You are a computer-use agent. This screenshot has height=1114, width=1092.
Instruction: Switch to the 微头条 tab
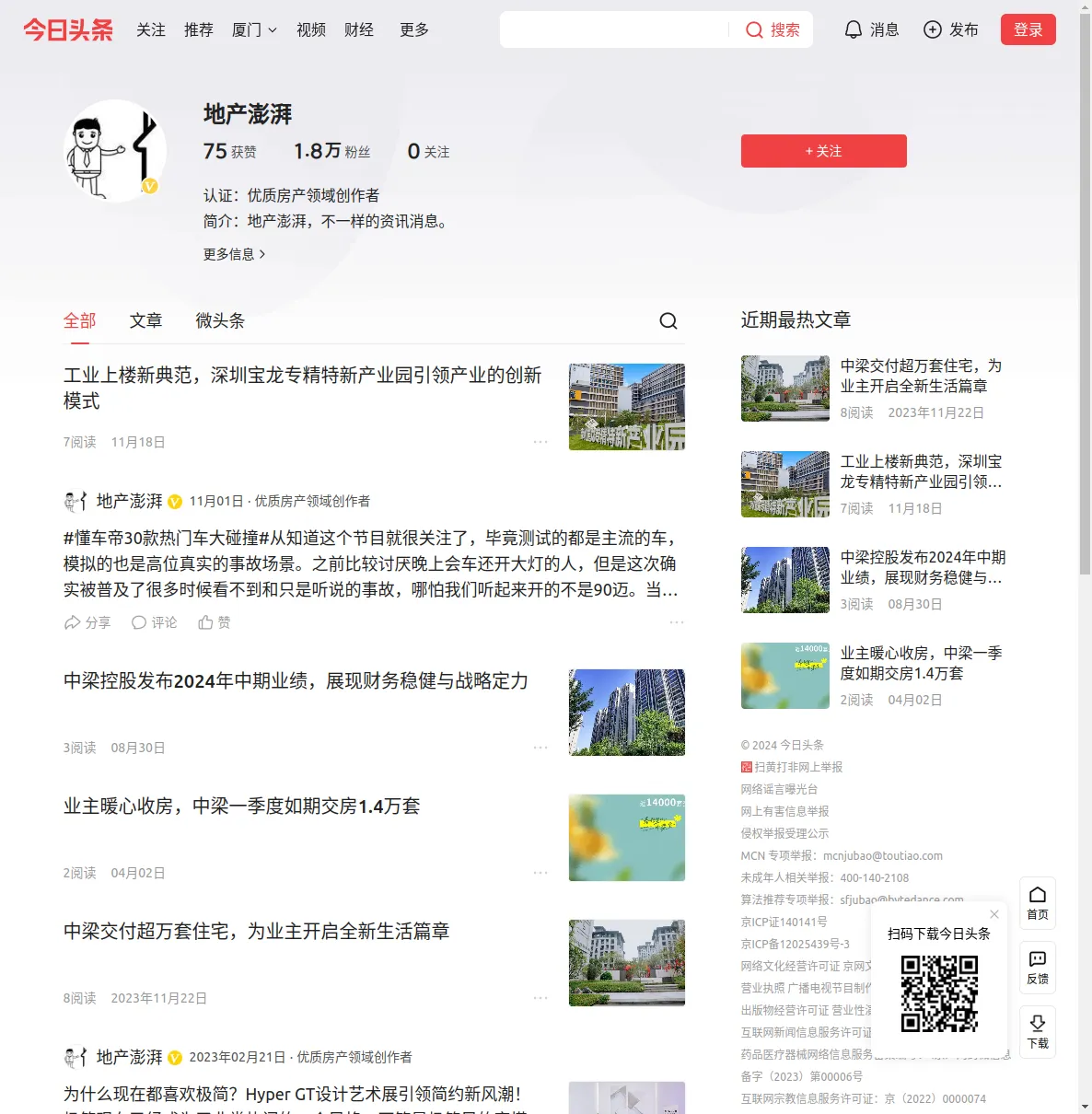[x=220, y=320]
